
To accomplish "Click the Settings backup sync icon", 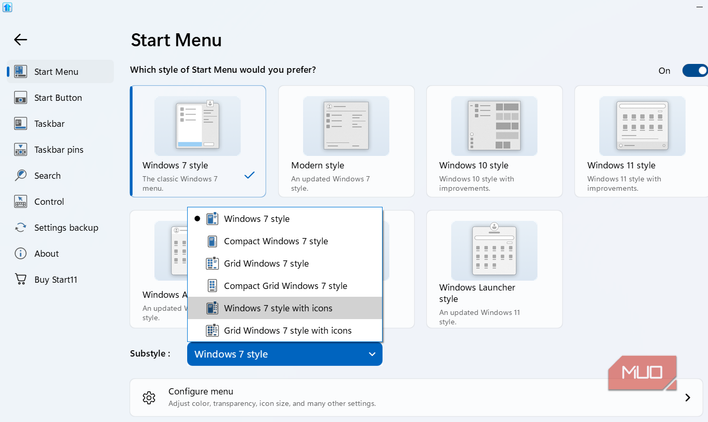I will click(x=20, y=227).
